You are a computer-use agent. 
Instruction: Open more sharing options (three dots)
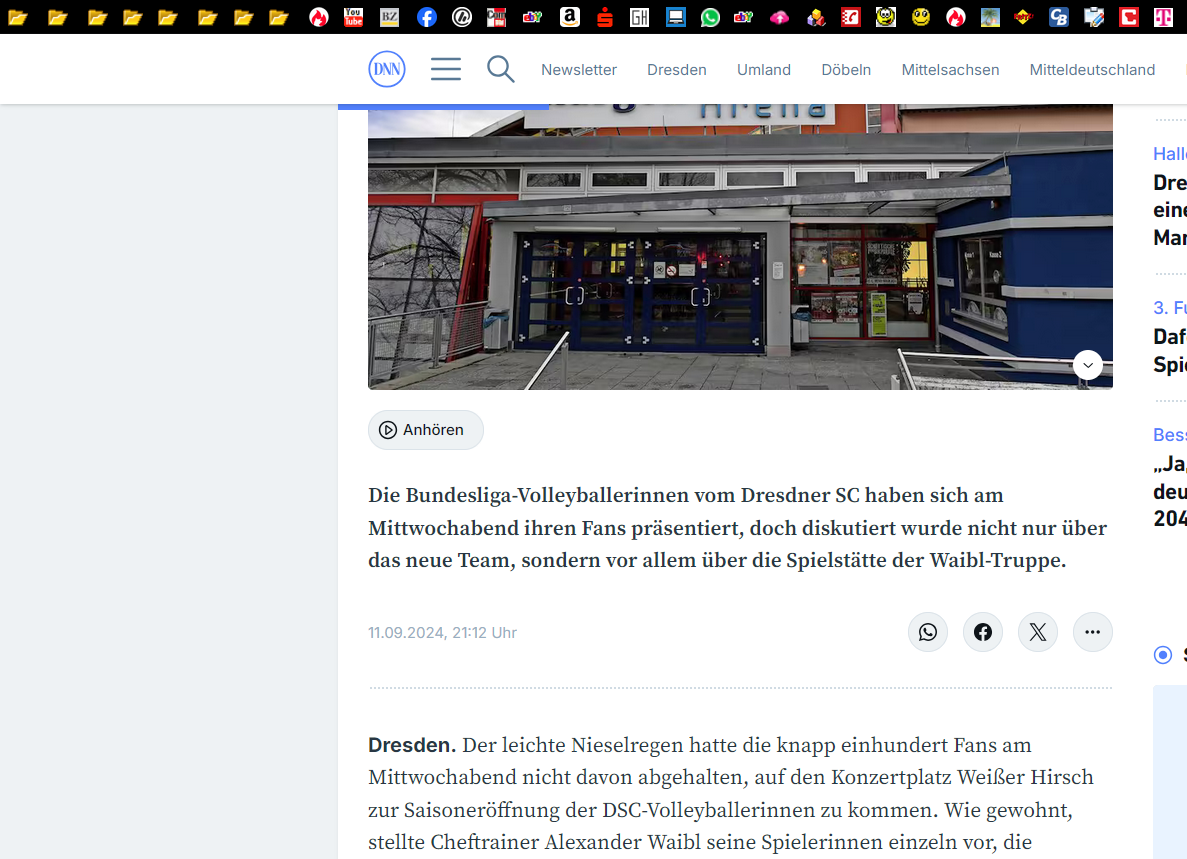tap(1092, 632)
